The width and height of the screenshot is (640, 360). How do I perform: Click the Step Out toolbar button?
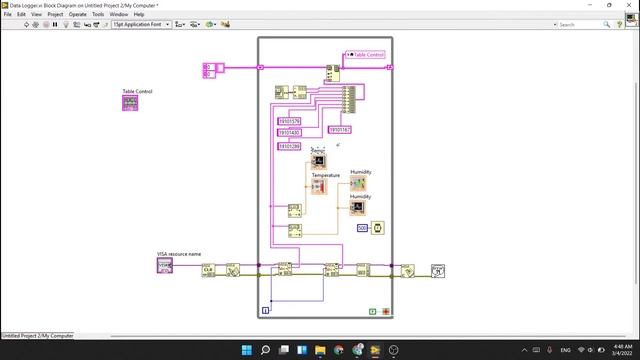click(105, 24)
